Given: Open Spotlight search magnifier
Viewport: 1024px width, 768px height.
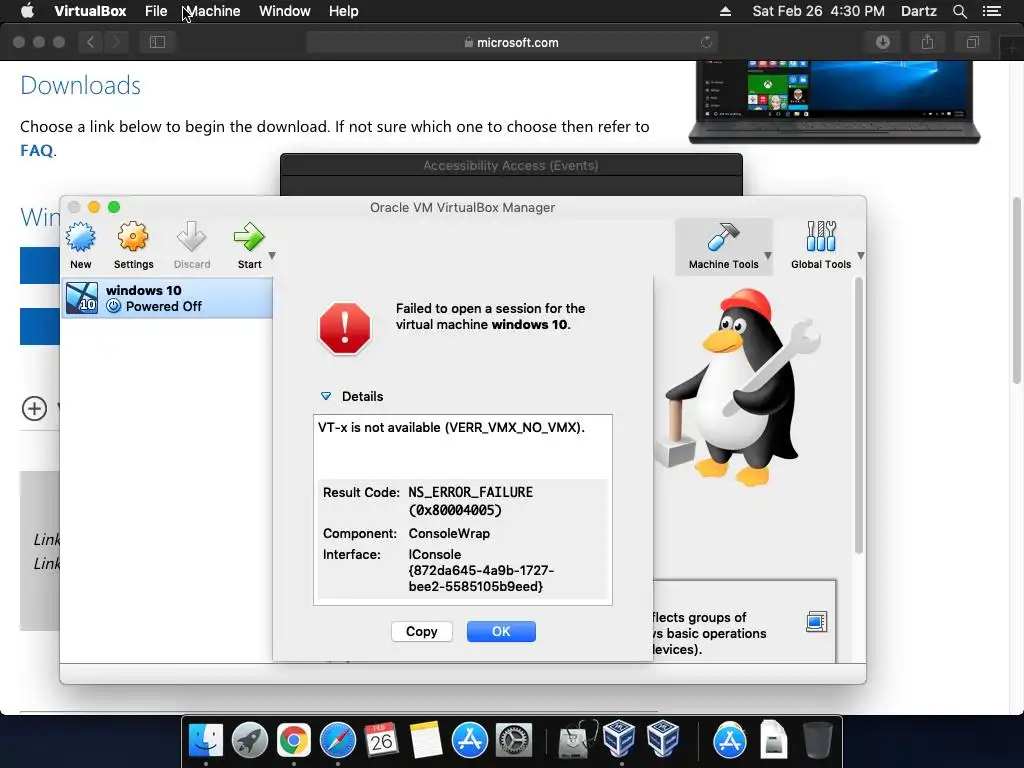Looking at the screenshot, I should point(959,11).
